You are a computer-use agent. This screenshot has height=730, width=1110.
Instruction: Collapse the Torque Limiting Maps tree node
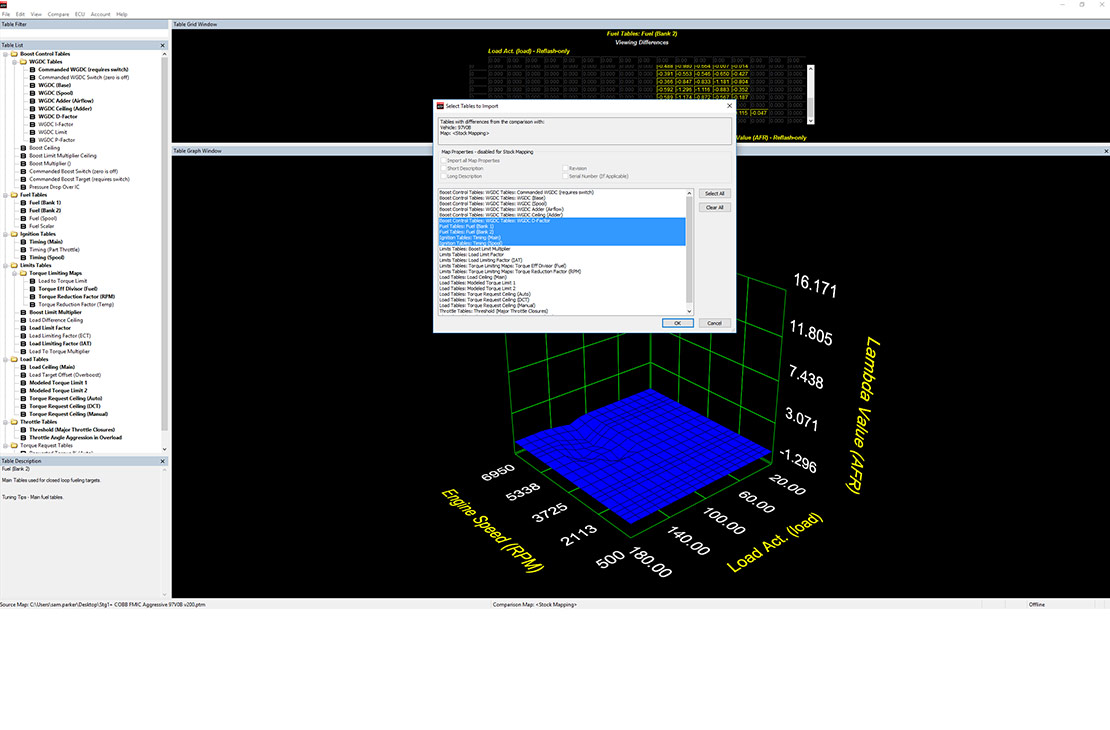coord(14,273)
